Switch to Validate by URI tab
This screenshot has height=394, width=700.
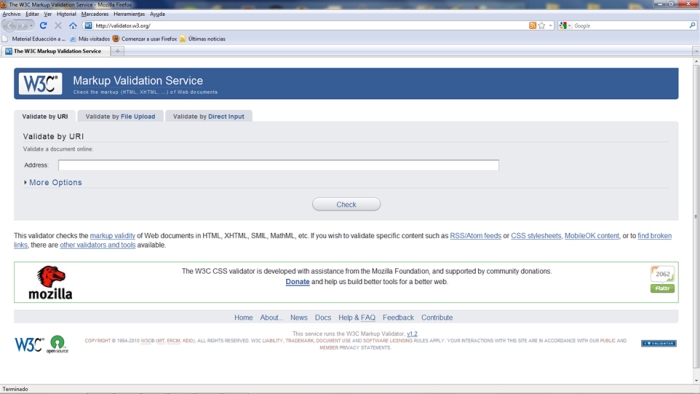coord(45,116)
